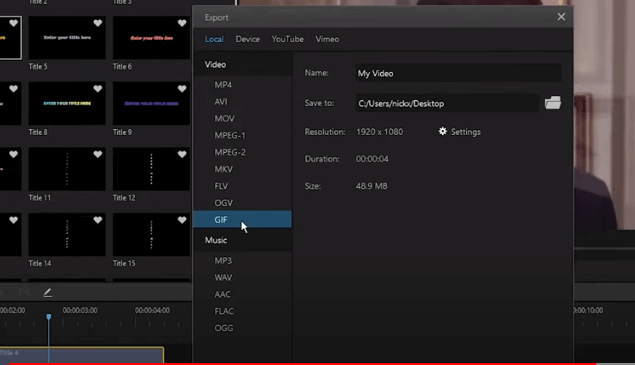Image resolution: width=635 pixels, height=365 pixels.
Task: Favorite the Title 14 template heart
Action: pyautogui.click(x=98, y=220)
